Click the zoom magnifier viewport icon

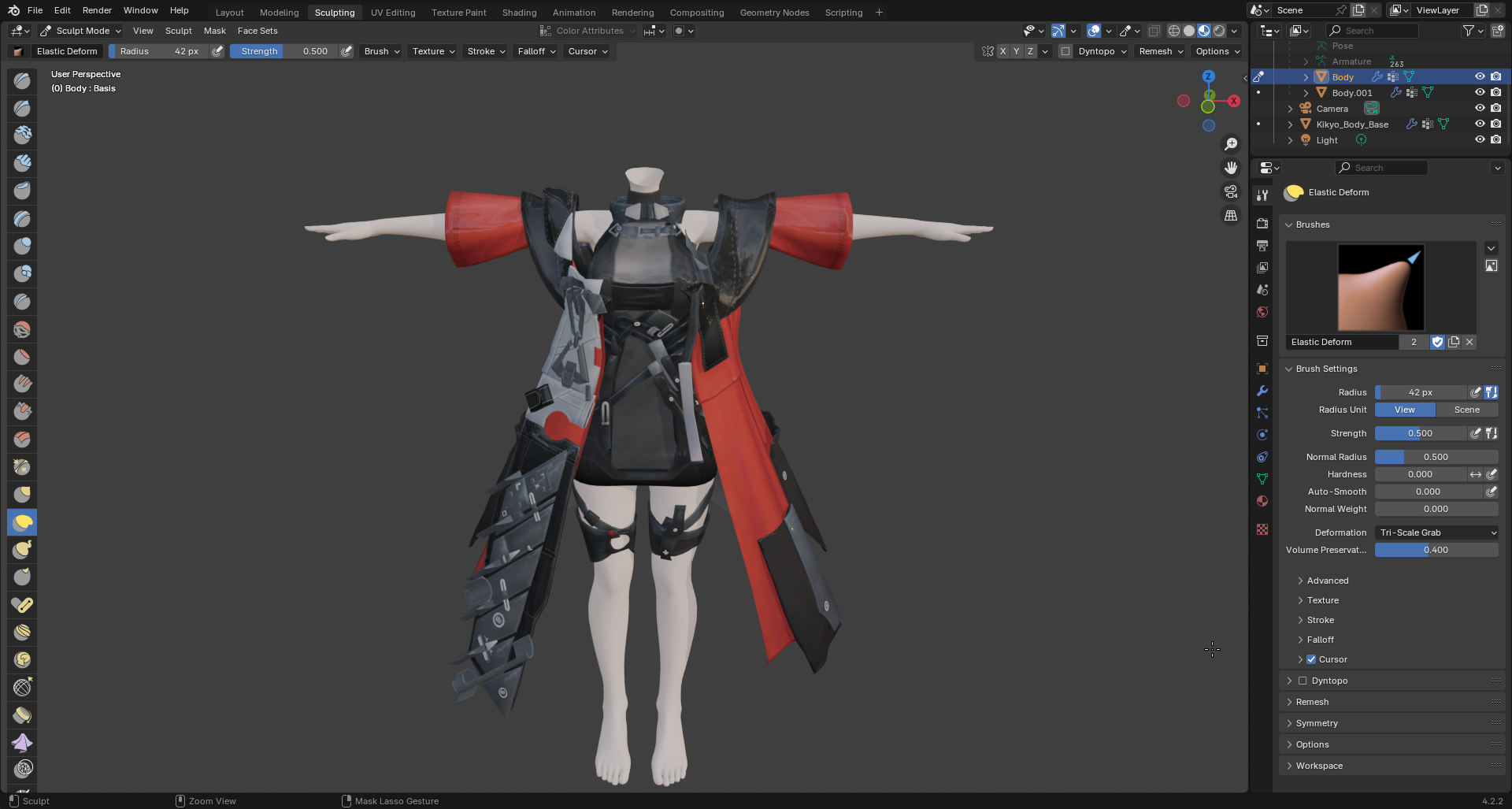[1231, 144]
